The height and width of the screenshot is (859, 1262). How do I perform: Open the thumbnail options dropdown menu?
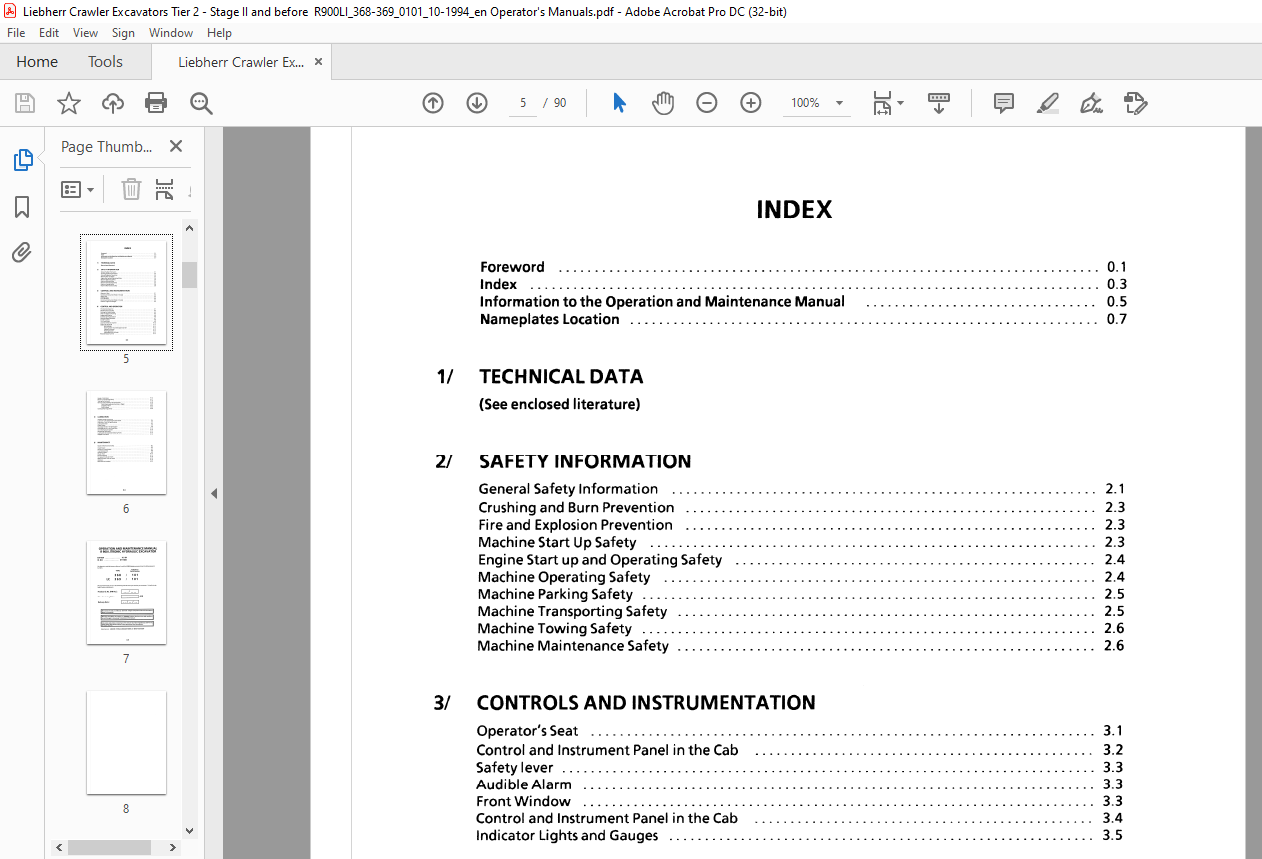[x=78, y=189]
